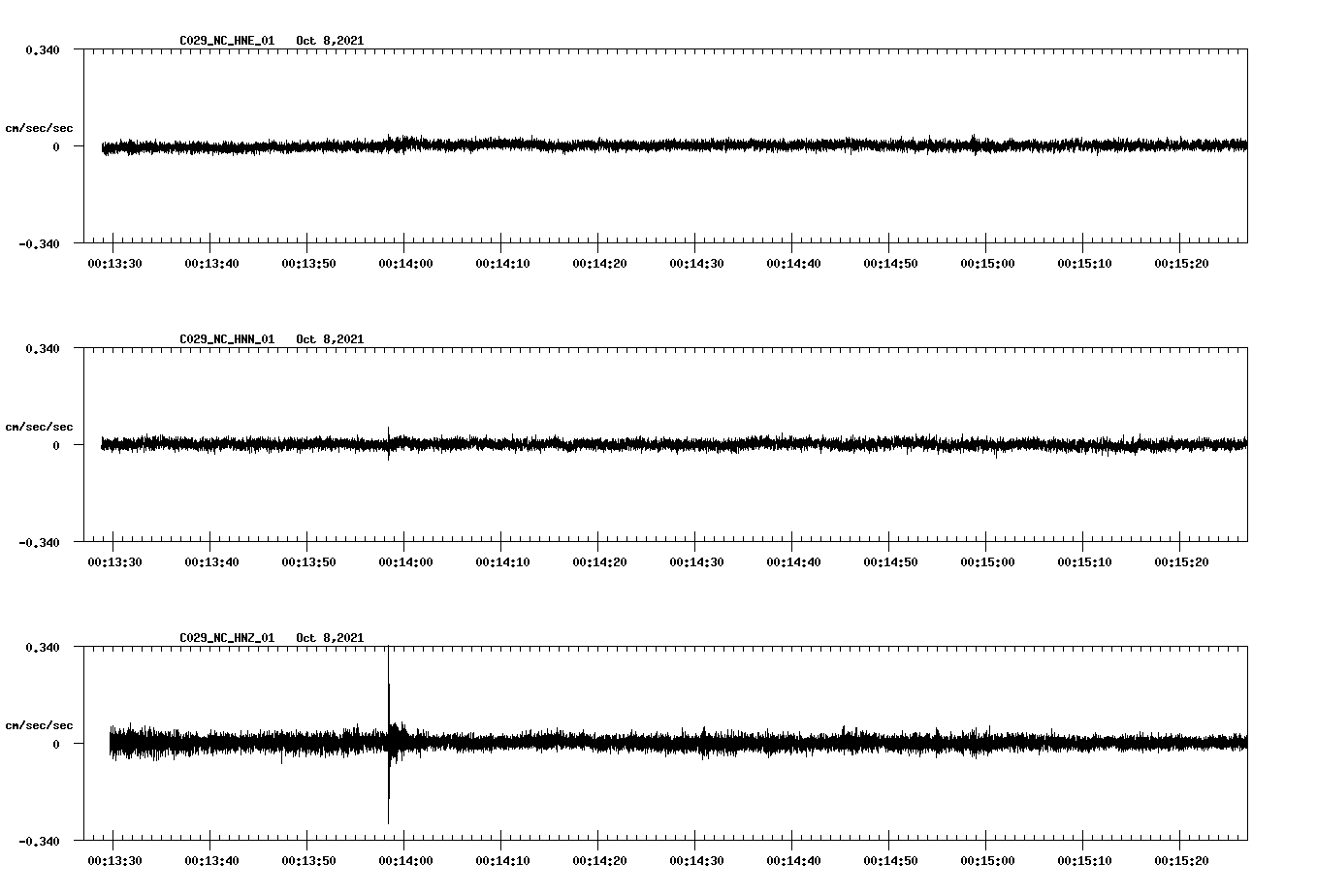Click the -0.340 lower limit on HNN axis
Image resolution: width=1317 pixels, height=896 pixels.
pyautogui.click(x=39, y=542)
